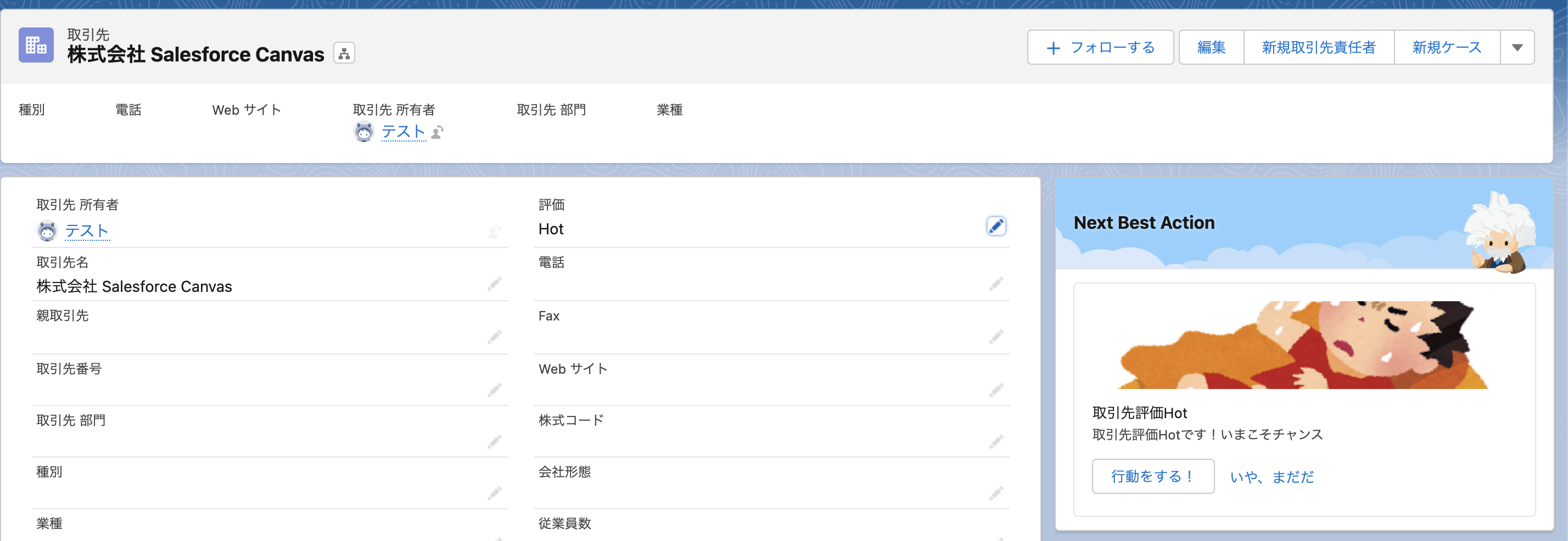
Task: Open the dropdown arrow next to 新規ケース
Action: click(x=1517, y=47)
